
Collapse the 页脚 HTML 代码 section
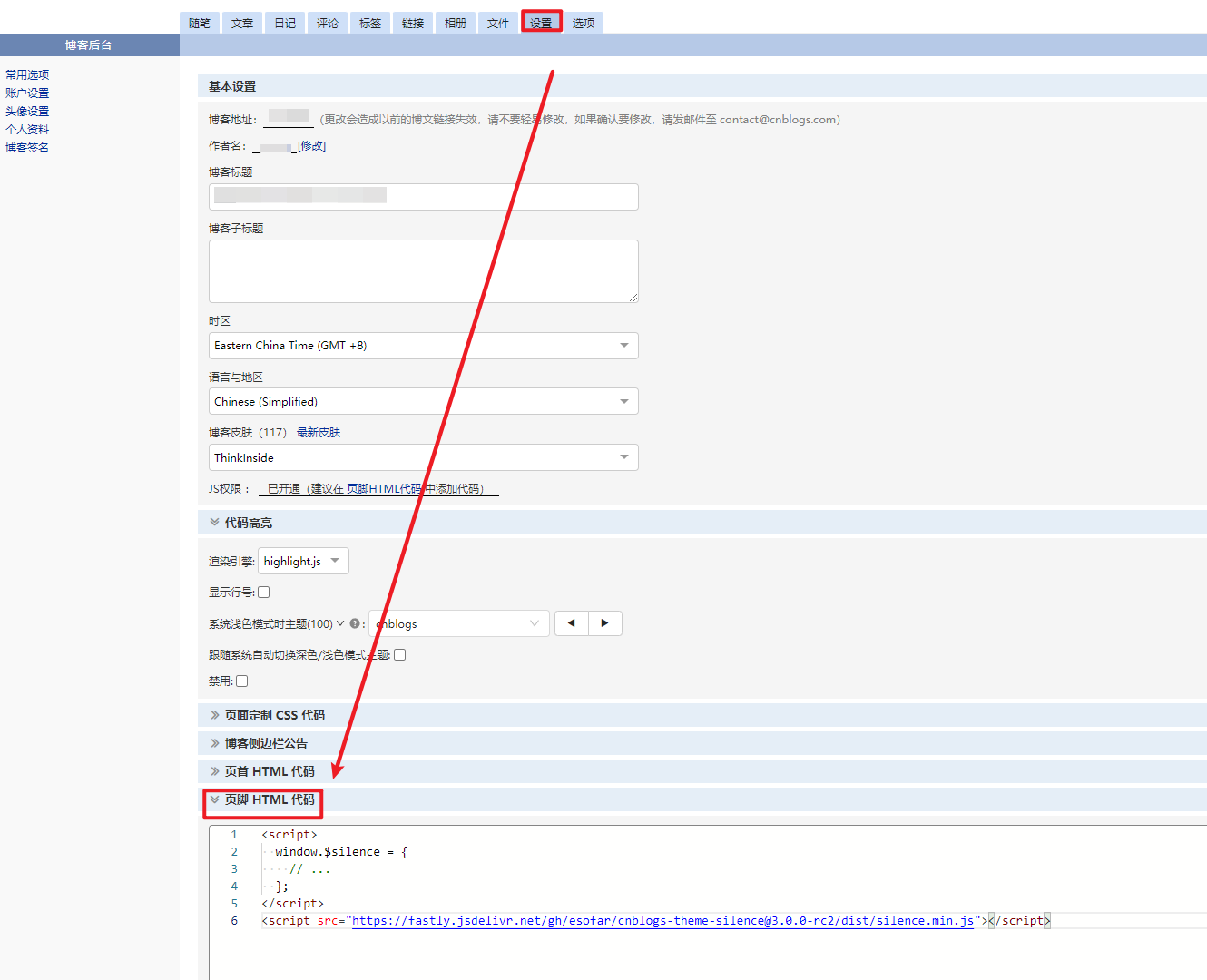pyautogui.click(x=262, y=799)
